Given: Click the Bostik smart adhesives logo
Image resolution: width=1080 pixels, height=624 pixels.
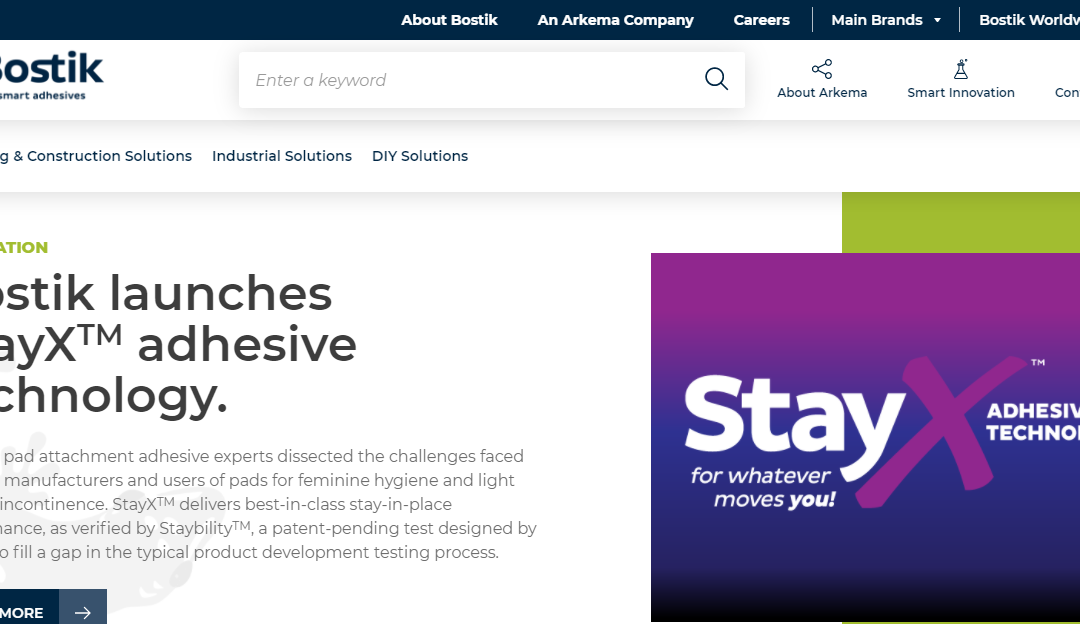Looking at the screenshot, I should [x=50, y=76].
